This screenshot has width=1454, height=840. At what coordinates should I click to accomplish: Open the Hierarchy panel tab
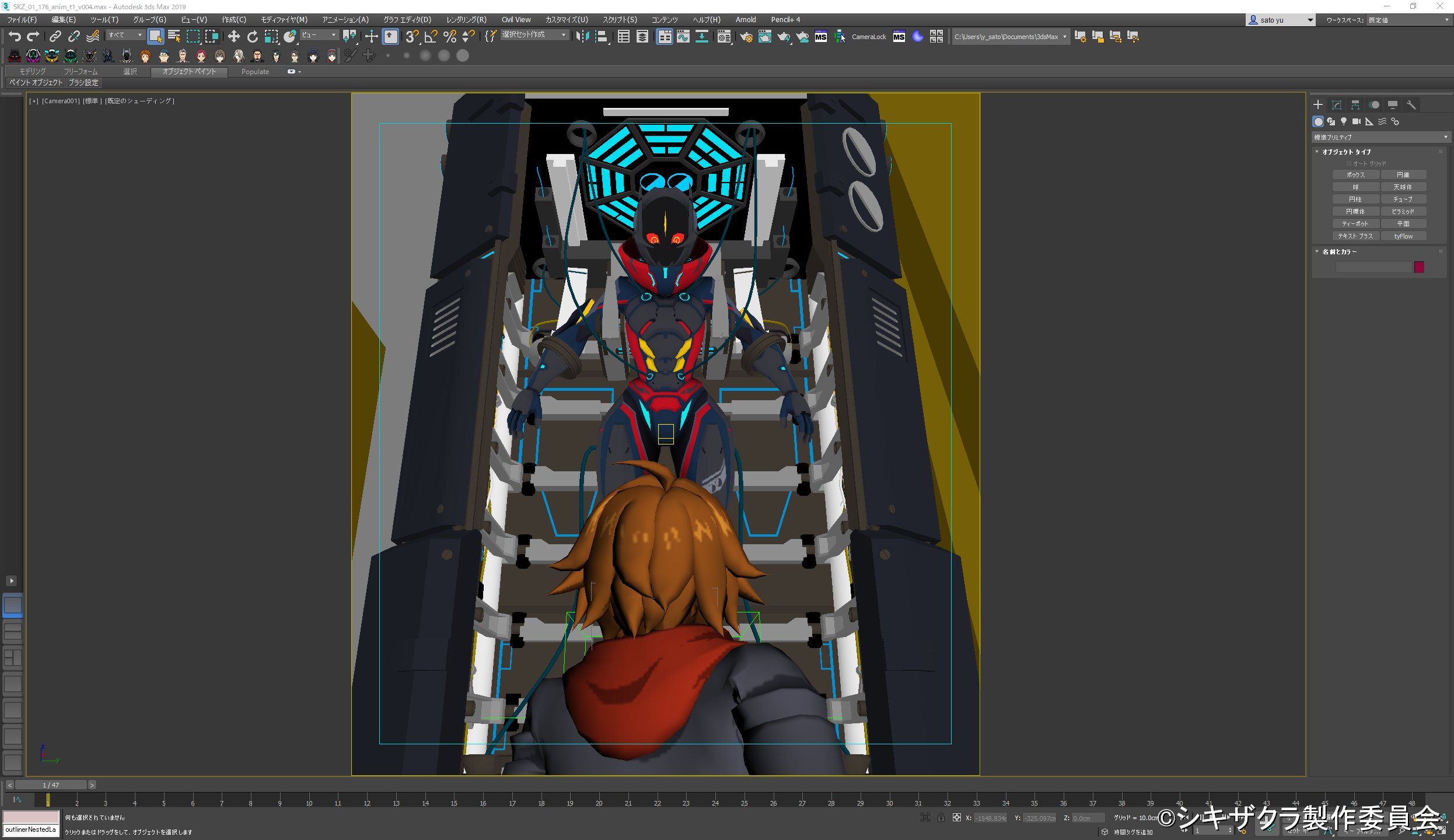pos(1355,105)
